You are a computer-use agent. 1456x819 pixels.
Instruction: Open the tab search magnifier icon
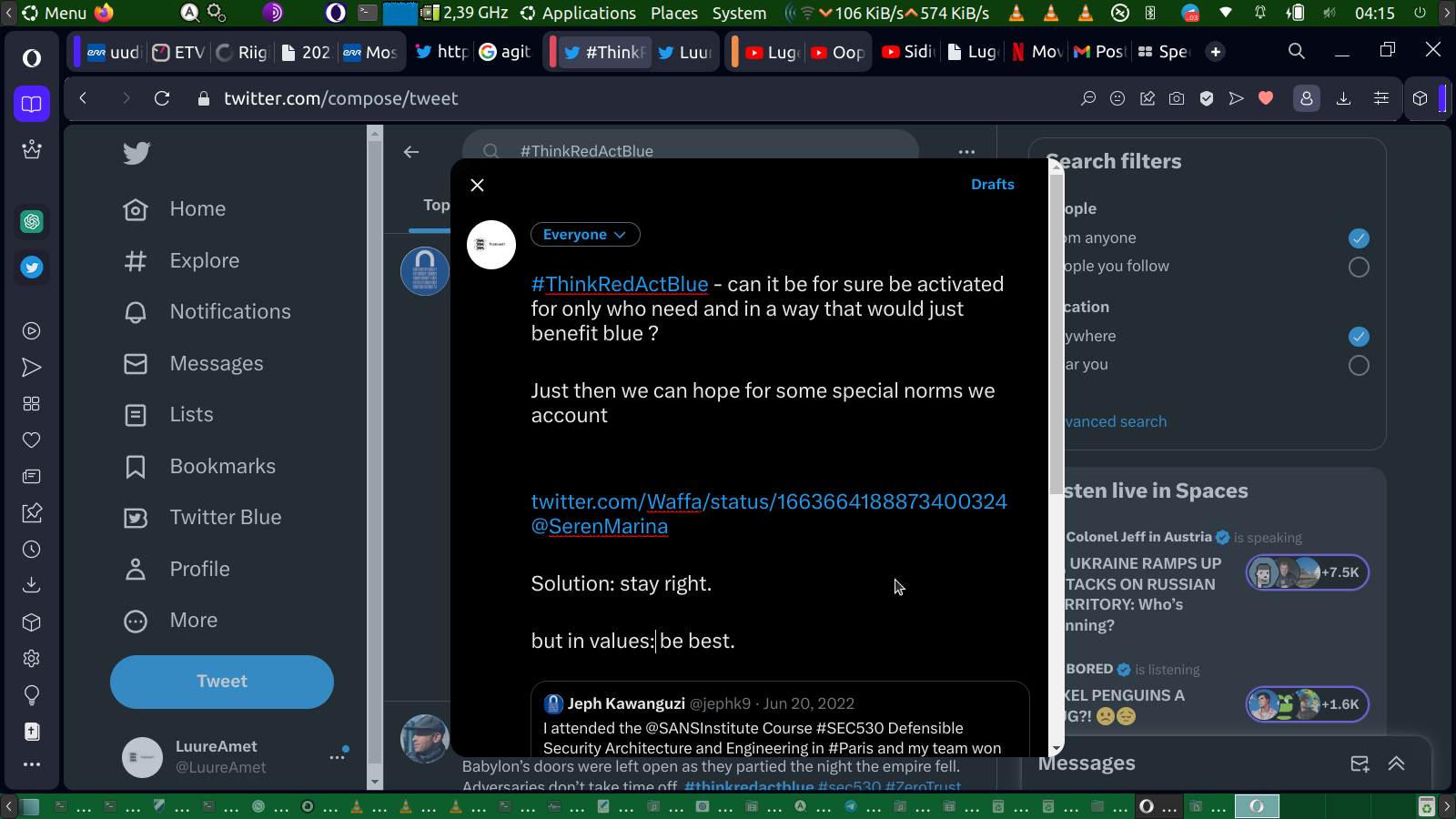(1297, 52)
